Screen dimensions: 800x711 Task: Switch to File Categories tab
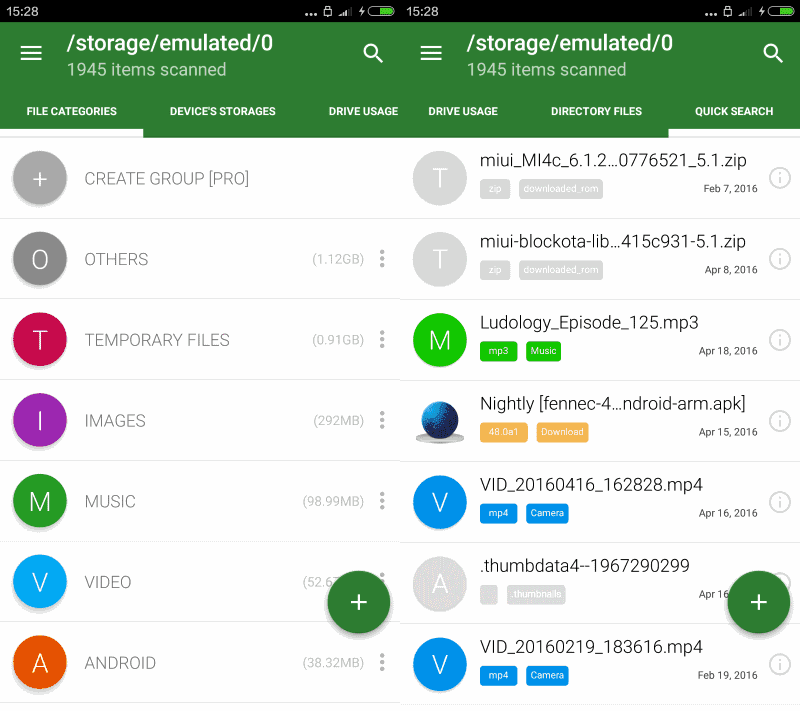pos(71,111)
